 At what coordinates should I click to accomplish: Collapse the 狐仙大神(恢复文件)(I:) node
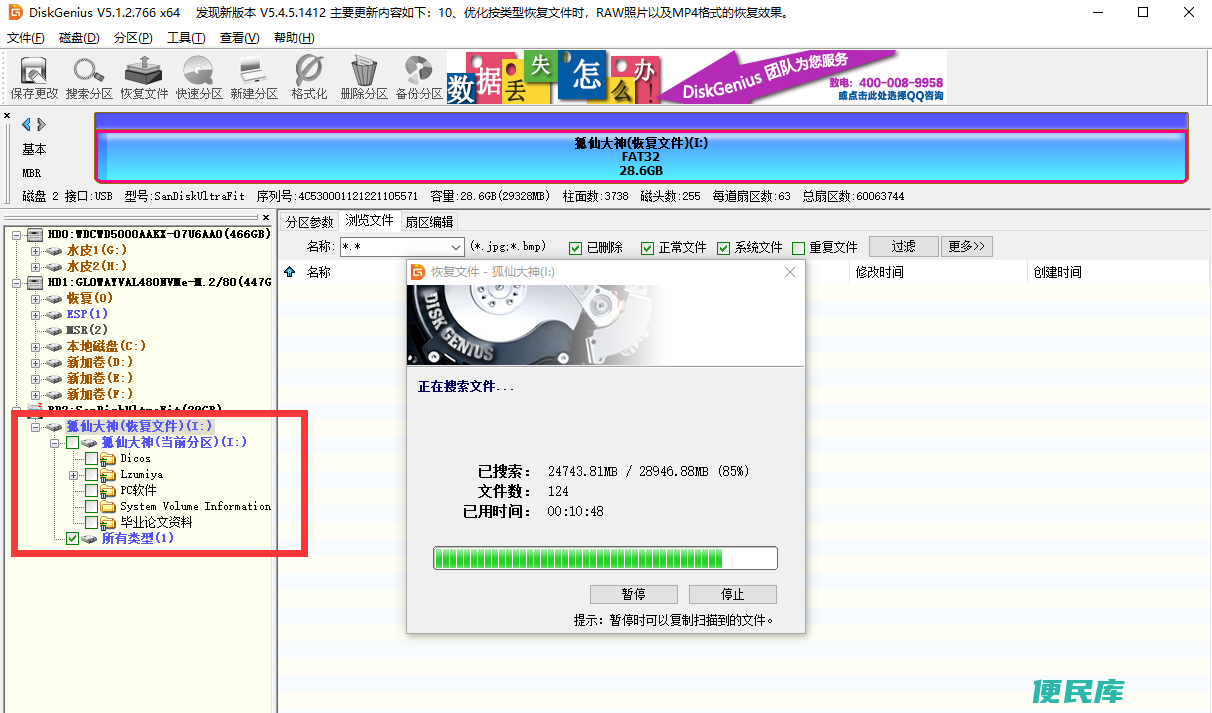pyautogui.click(x=36, y=427)
